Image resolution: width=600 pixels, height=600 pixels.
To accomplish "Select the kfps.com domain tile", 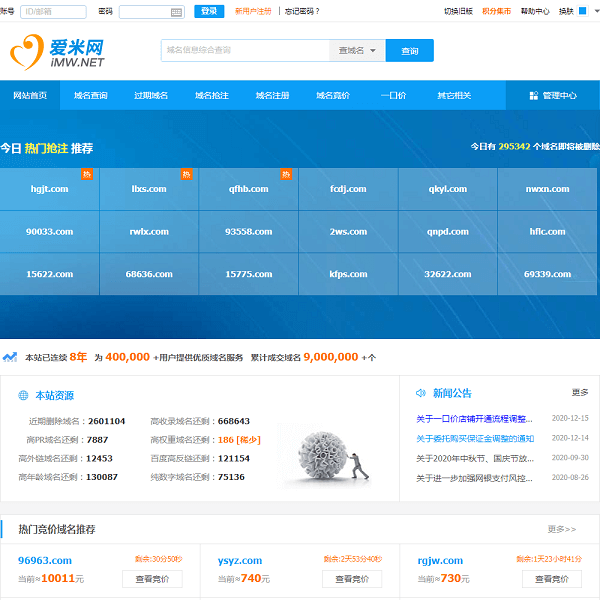I will coord(348,274).
